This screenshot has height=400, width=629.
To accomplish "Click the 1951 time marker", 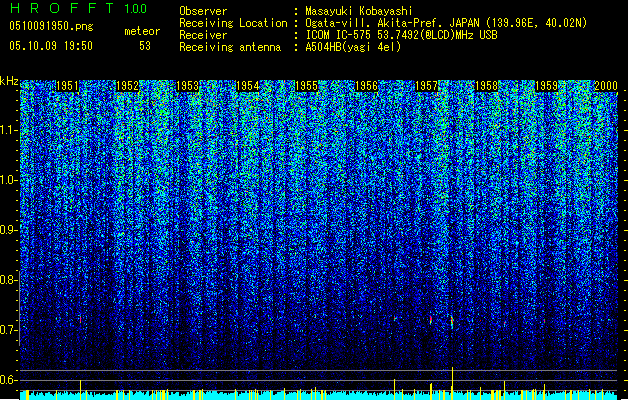I will click(67, 86).
